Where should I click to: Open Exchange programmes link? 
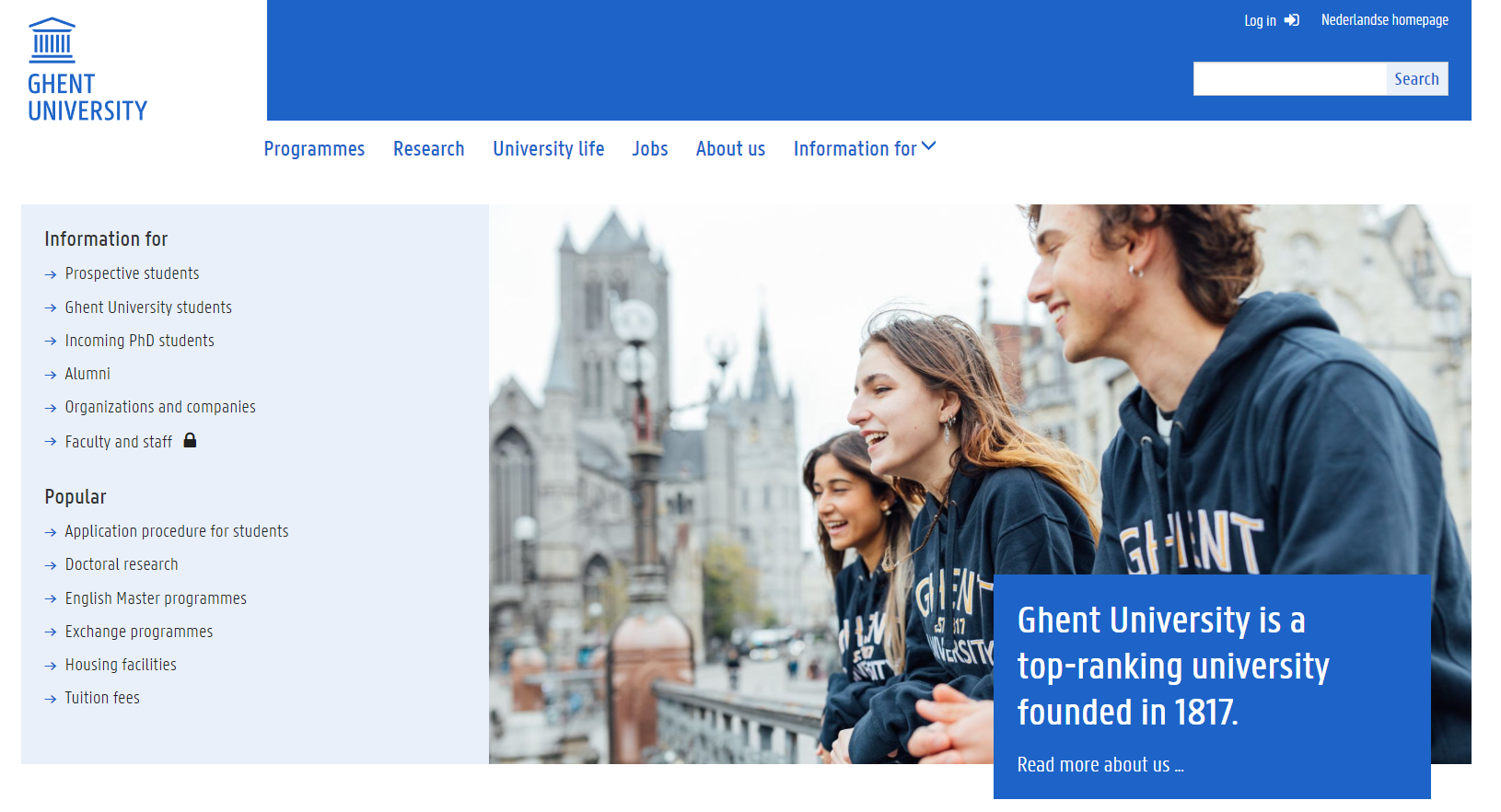pyautogui.click(x=139, y=632)
